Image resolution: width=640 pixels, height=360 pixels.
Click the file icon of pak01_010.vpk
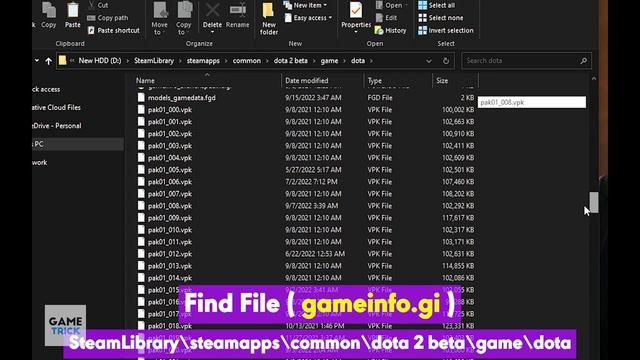click(141, 230)
